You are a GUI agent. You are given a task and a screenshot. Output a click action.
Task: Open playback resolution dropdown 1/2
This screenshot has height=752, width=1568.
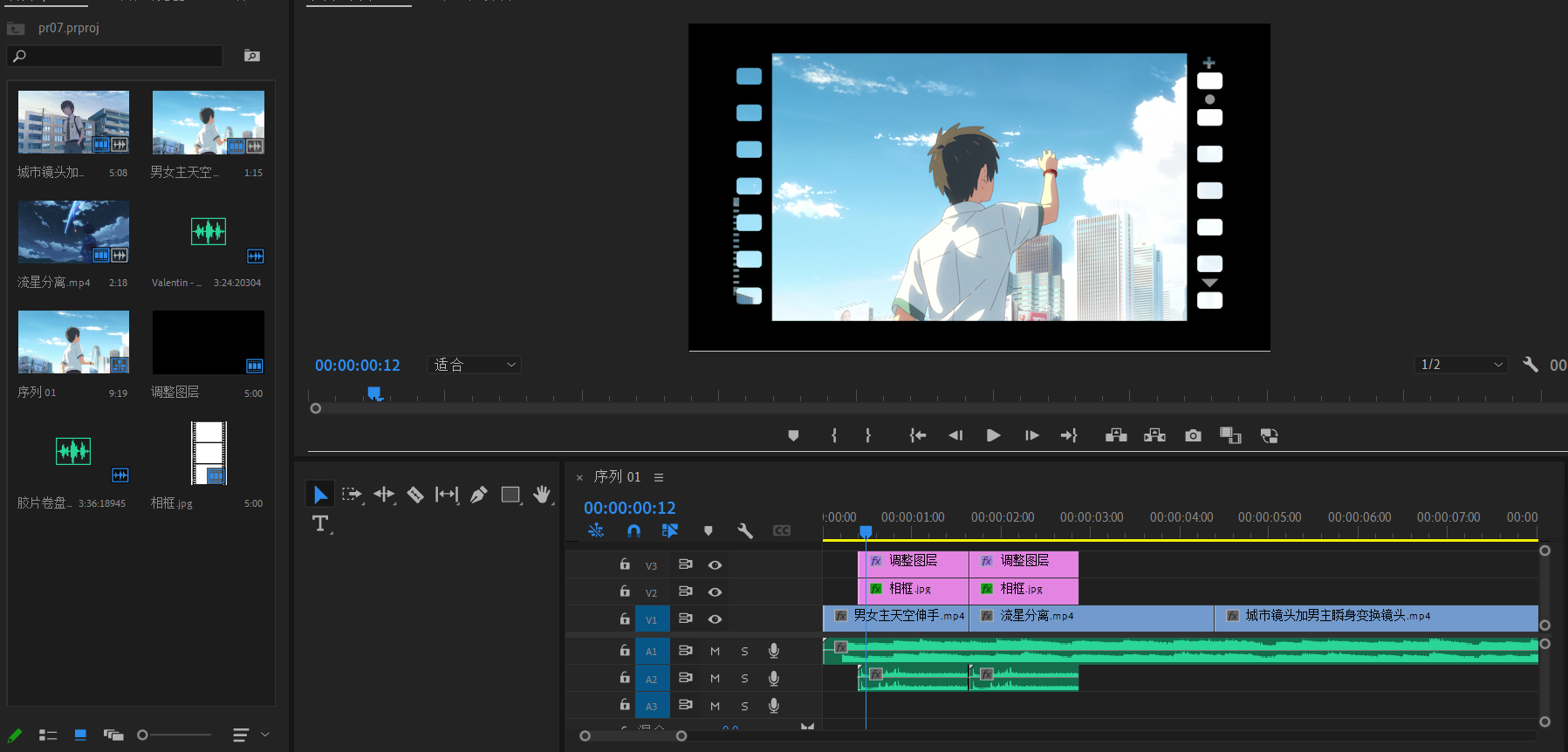point(1461,365)
